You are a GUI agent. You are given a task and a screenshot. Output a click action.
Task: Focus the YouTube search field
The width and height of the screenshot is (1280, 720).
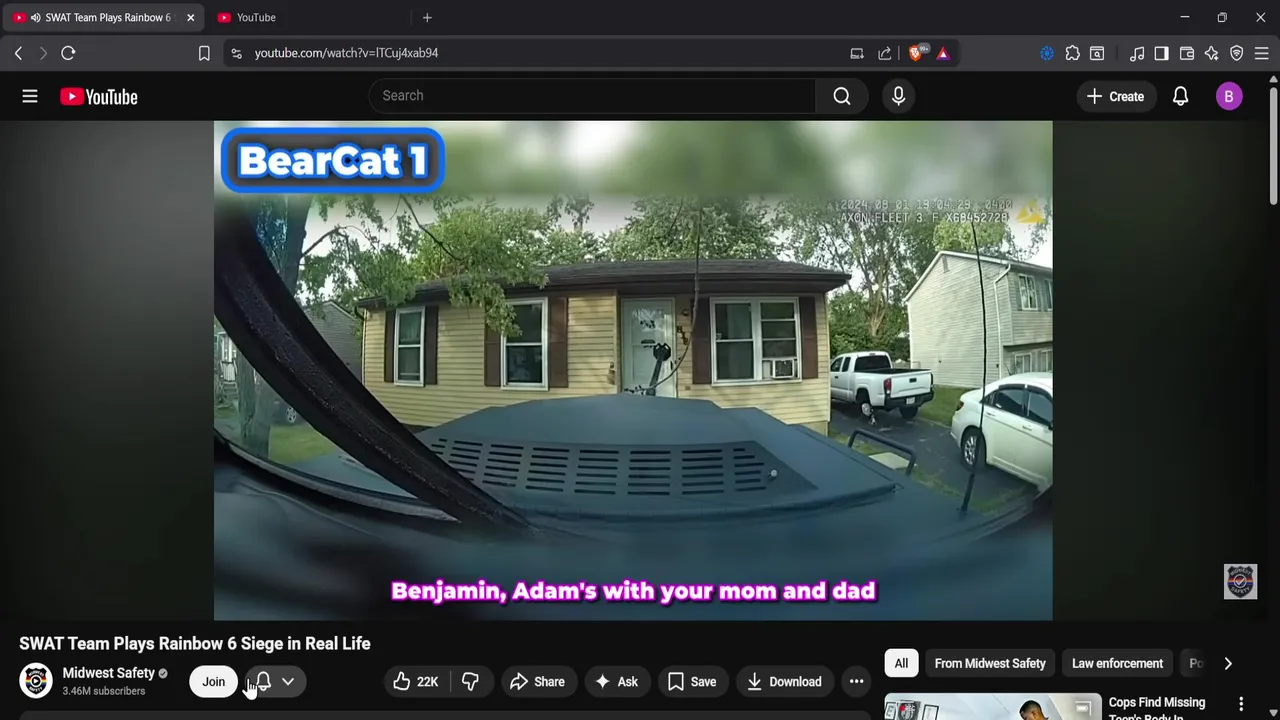592,96
